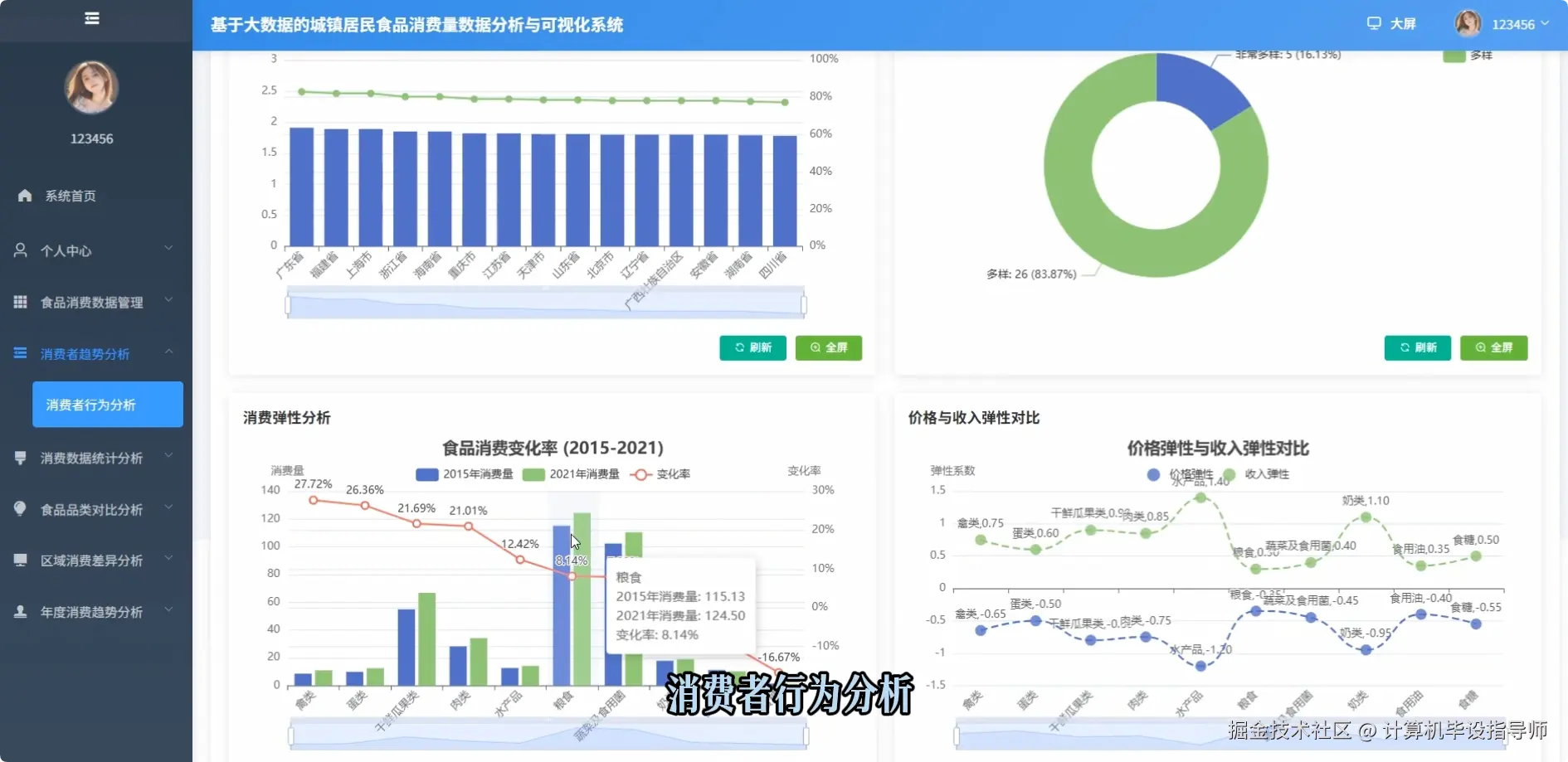Image resolution: width=1568 pixels, height=762 pixels.
Task: Click the sidebar profile picture
Action: click(x=91, y=87)
